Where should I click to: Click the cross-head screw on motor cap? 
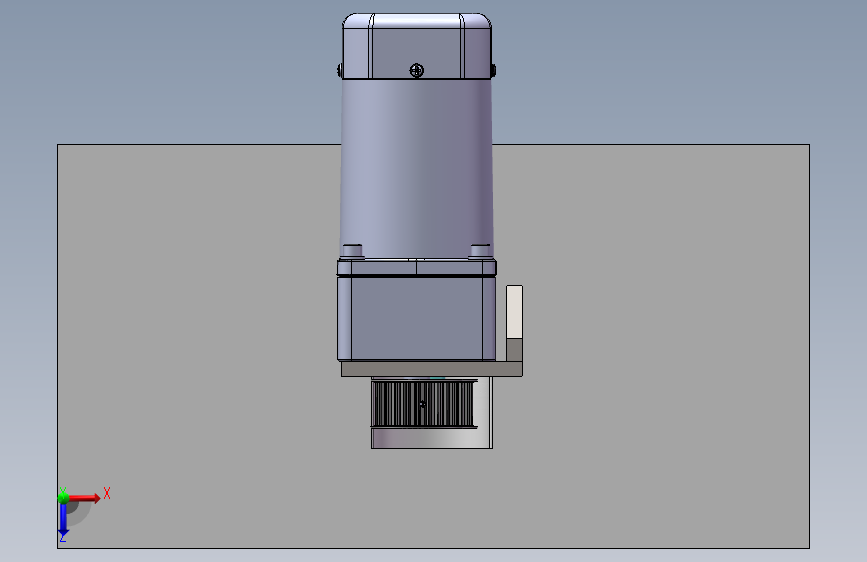point(416,70)
